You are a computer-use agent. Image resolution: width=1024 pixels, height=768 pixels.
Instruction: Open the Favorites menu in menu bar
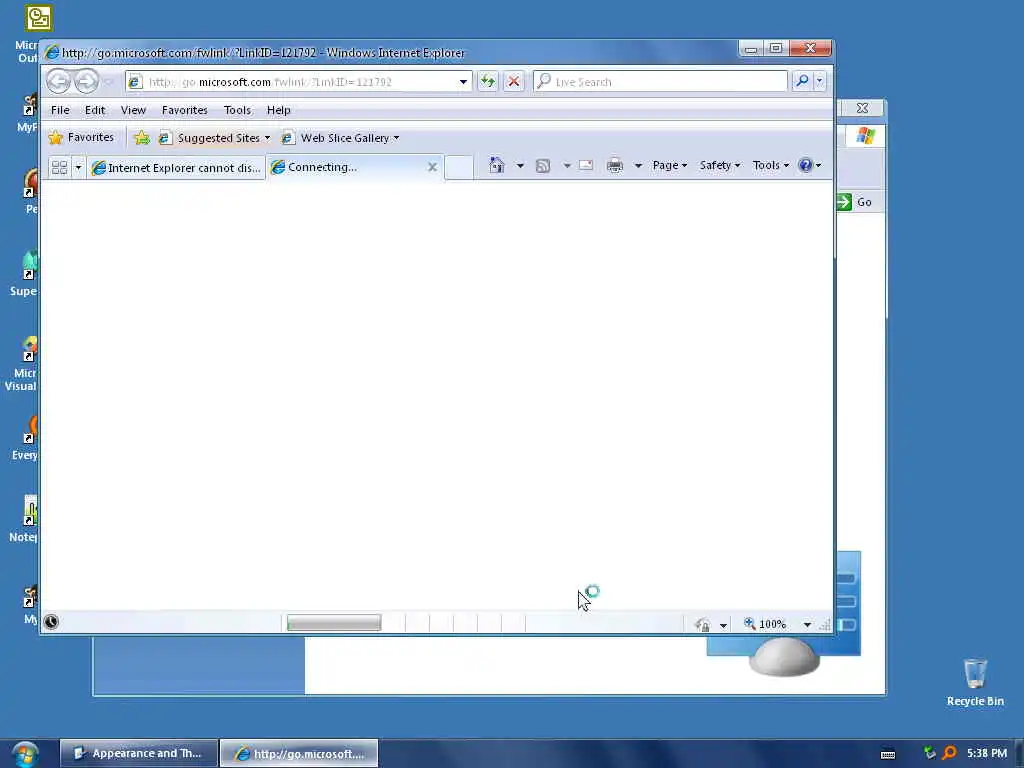pyautogui.click(x=184, y=110)
